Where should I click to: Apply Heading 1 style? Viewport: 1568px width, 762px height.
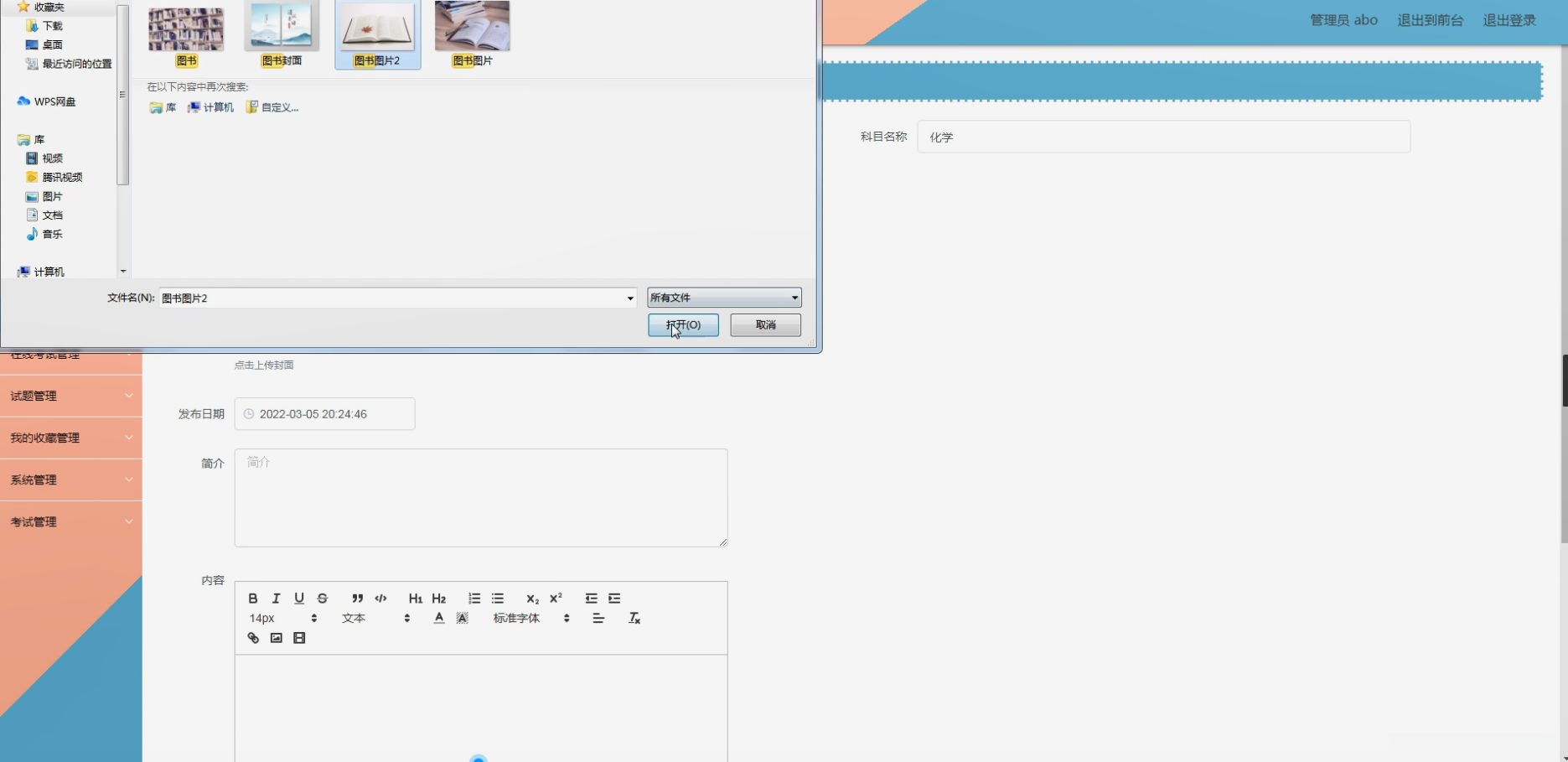(416, 599)
